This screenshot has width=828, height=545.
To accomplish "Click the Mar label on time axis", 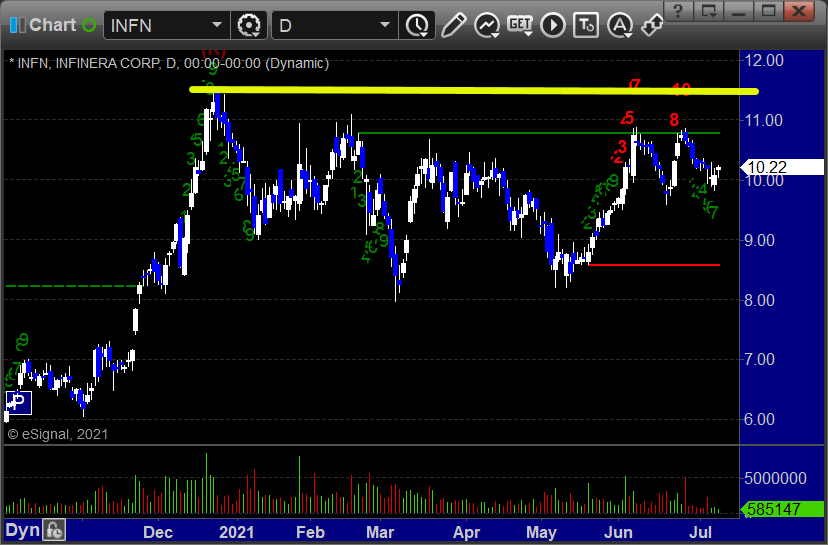I will pos(380,532).
